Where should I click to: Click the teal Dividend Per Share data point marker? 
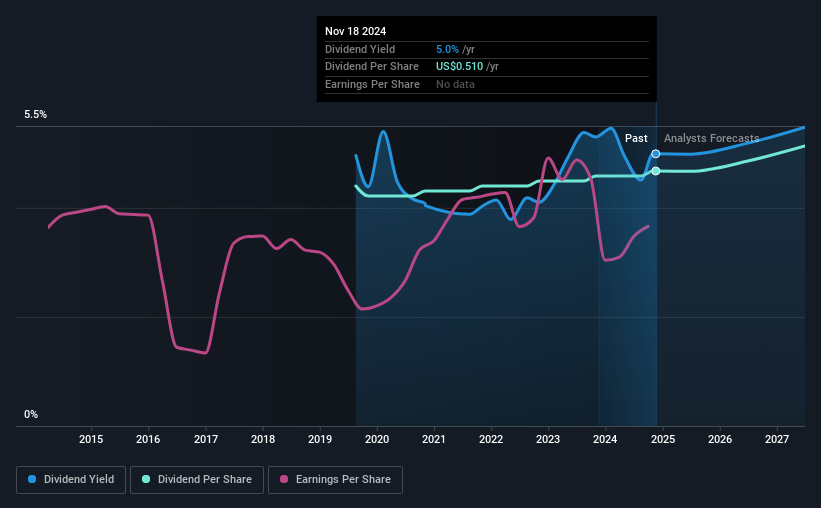pyautogui.click(x=656, y=171)
